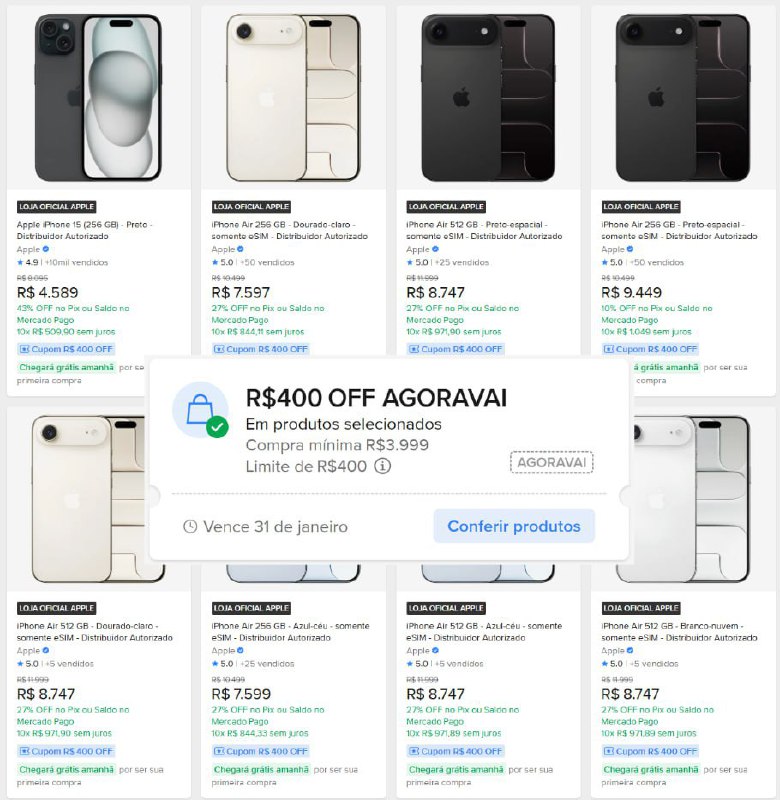
Task: Click the coupon icon on iPhone Air 512 GB Azul-céu
Action: [x=414, y=751]
